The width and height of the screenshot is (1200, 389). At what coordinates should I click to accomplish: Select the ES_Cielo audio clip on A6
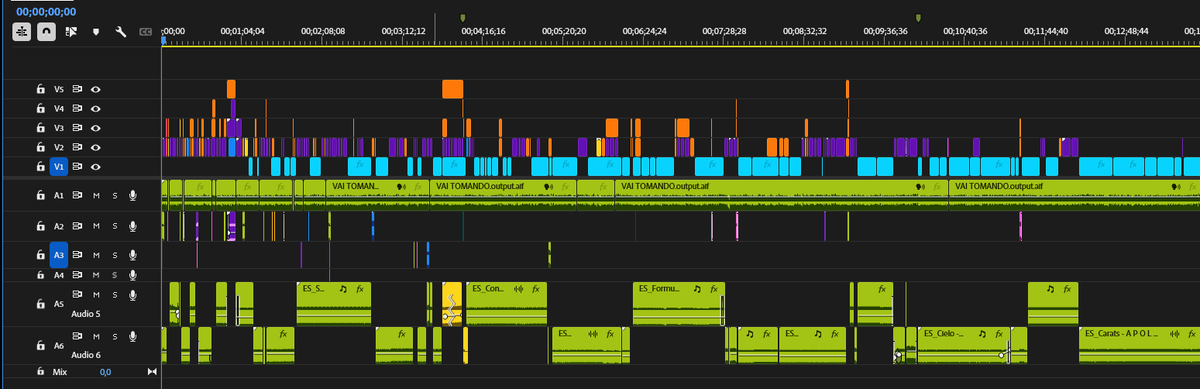click(x=965, y=346)
